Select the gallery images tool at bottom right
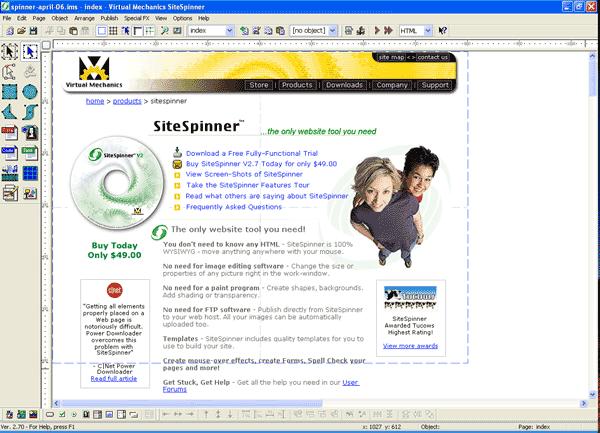 coord(30,193)
